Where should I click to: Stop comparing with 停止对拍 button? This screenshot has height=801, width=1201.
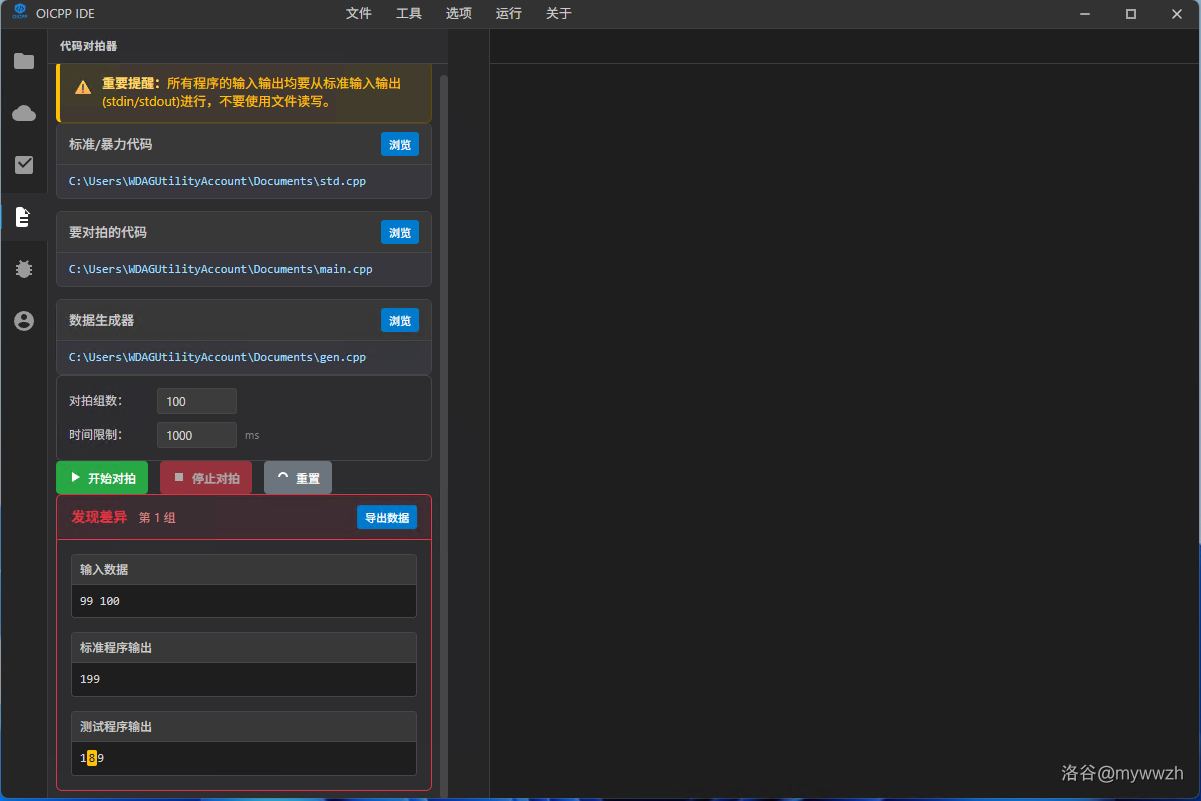[x=206, y=478]
